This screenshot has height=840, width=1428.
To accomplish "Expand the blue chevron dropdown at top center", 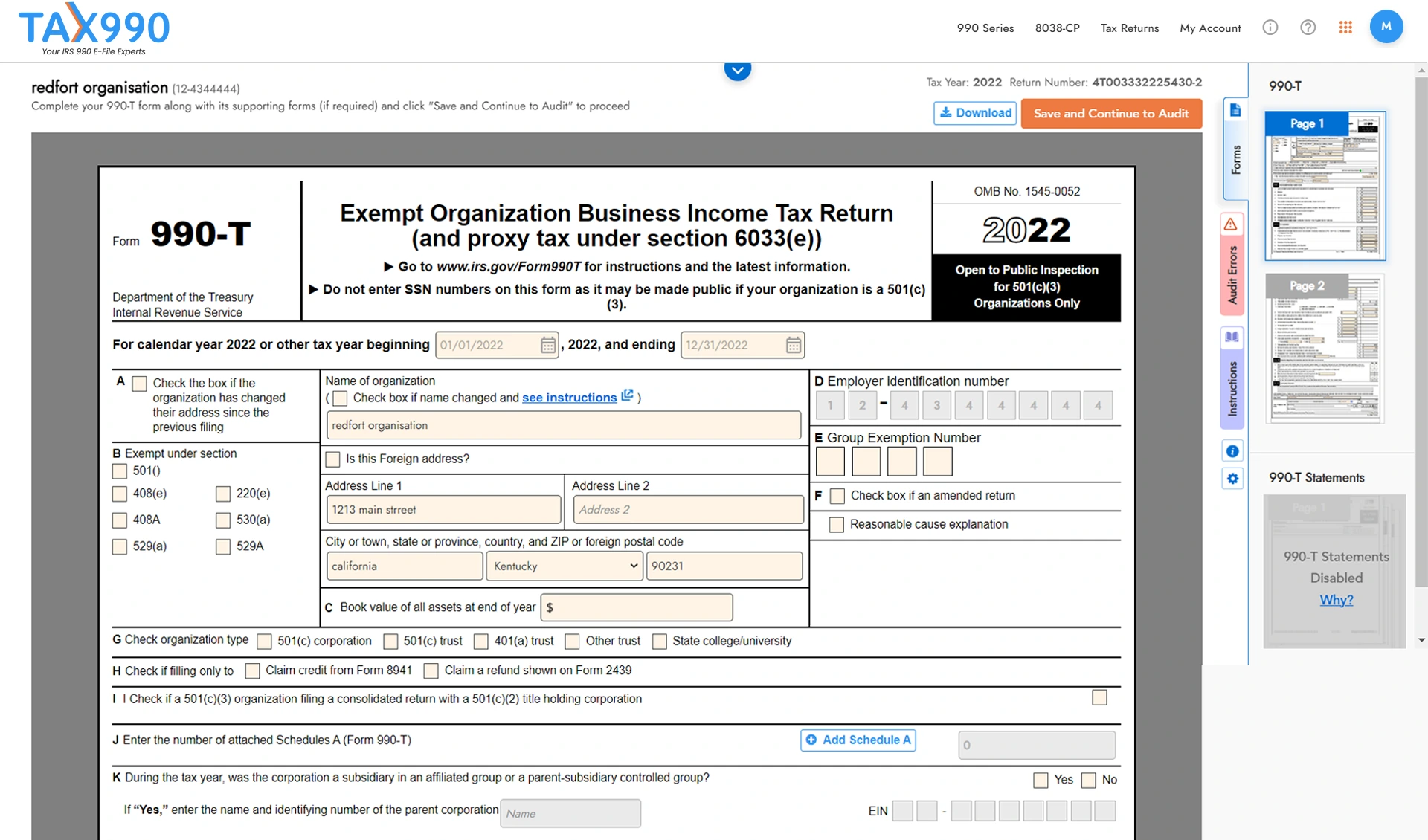I will [x=737, y=69].
